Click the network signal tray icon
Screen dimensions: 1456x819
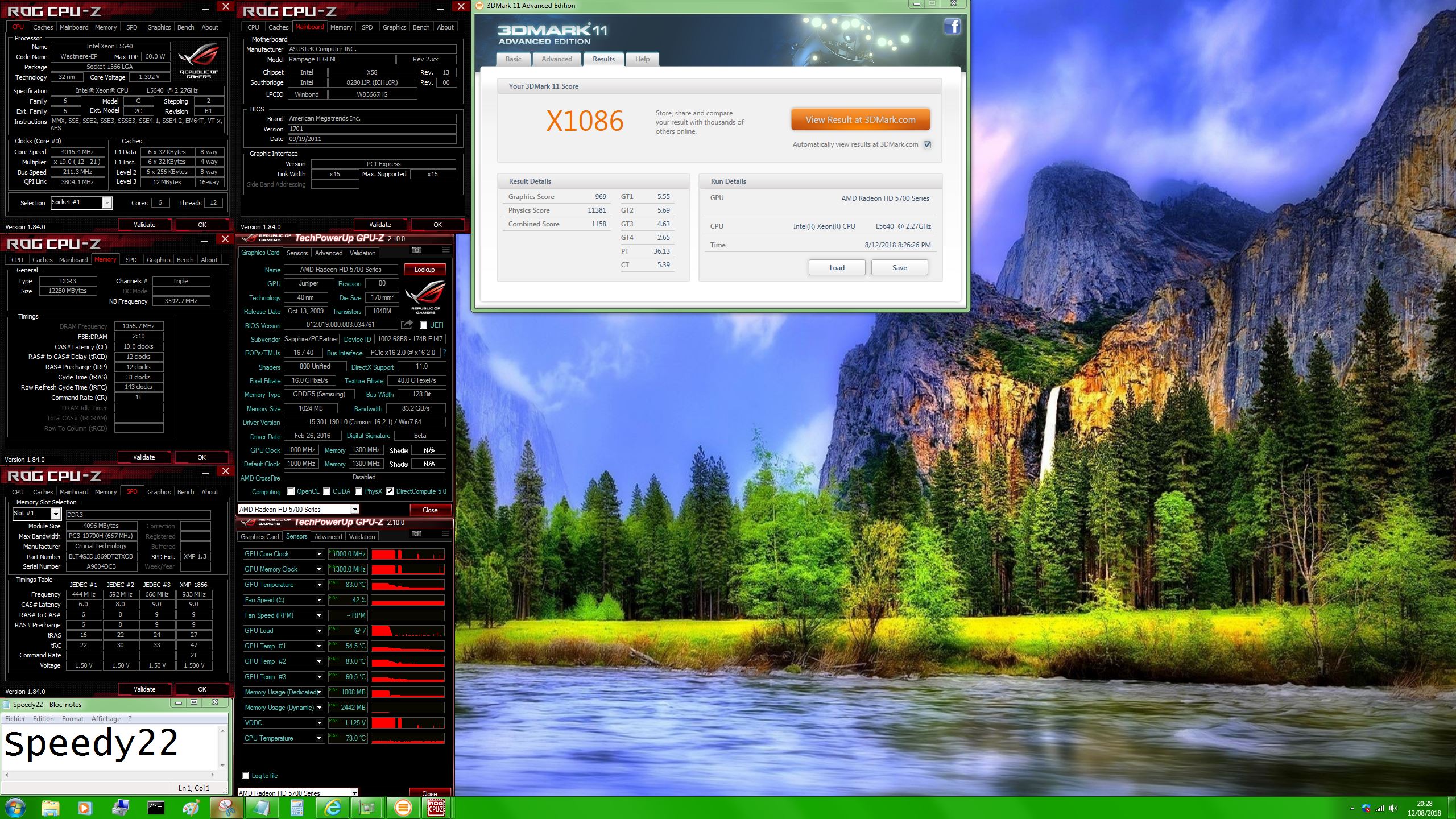[1380, 808]
